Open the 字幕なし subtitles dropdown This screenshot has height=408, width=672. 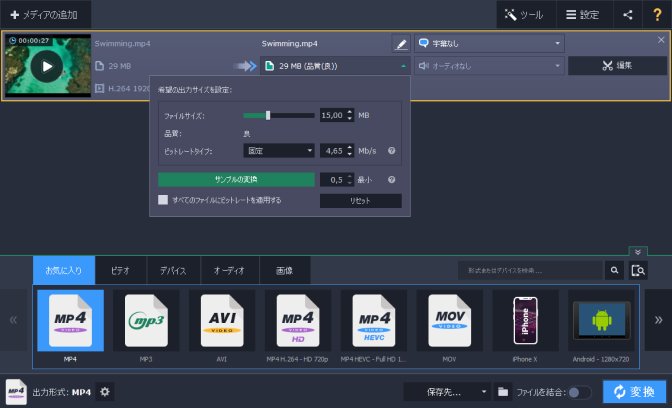(x=489, y=43)
